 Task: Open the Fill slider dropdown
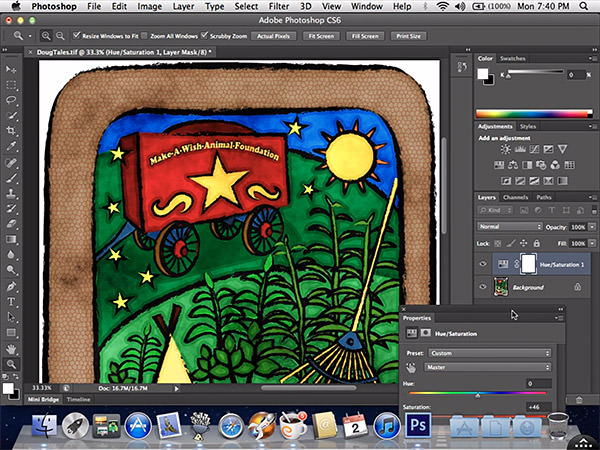pyautogui.click(x=593, y=243)
